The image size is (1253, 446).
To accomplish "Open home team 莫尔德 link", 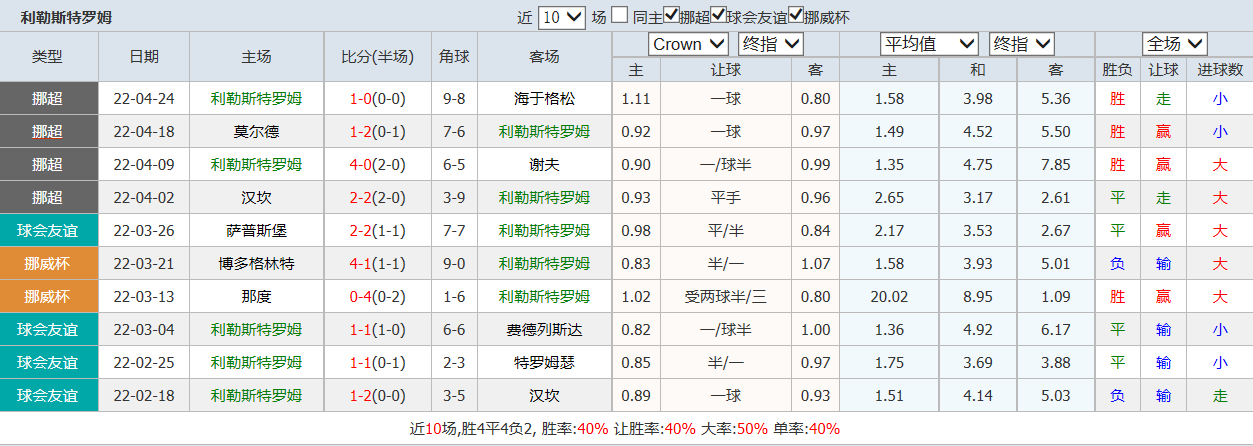I will point(256,131).
